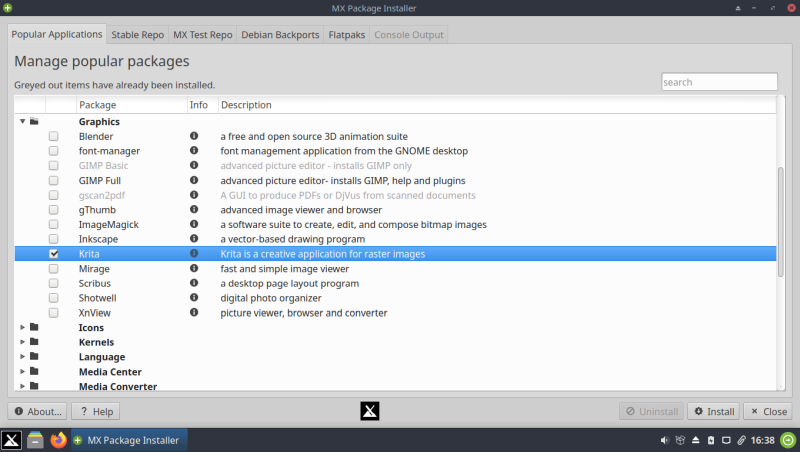
Task: Tick the font-manager checkbox
Action: click(54, 150)
